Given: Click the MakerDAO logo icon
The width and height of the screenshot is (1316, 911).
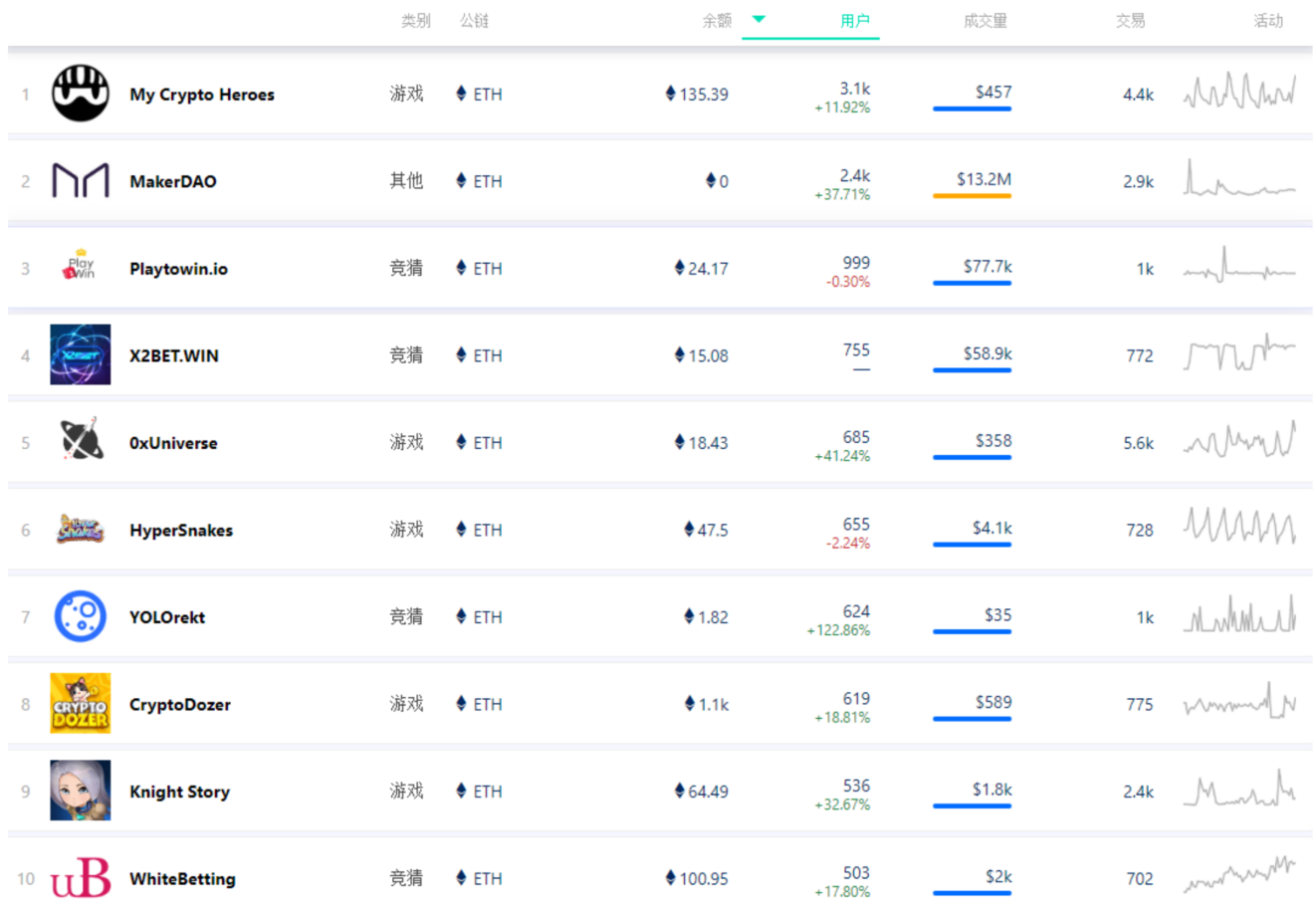Looking at the screenshot, I should (x=81, y=181).
